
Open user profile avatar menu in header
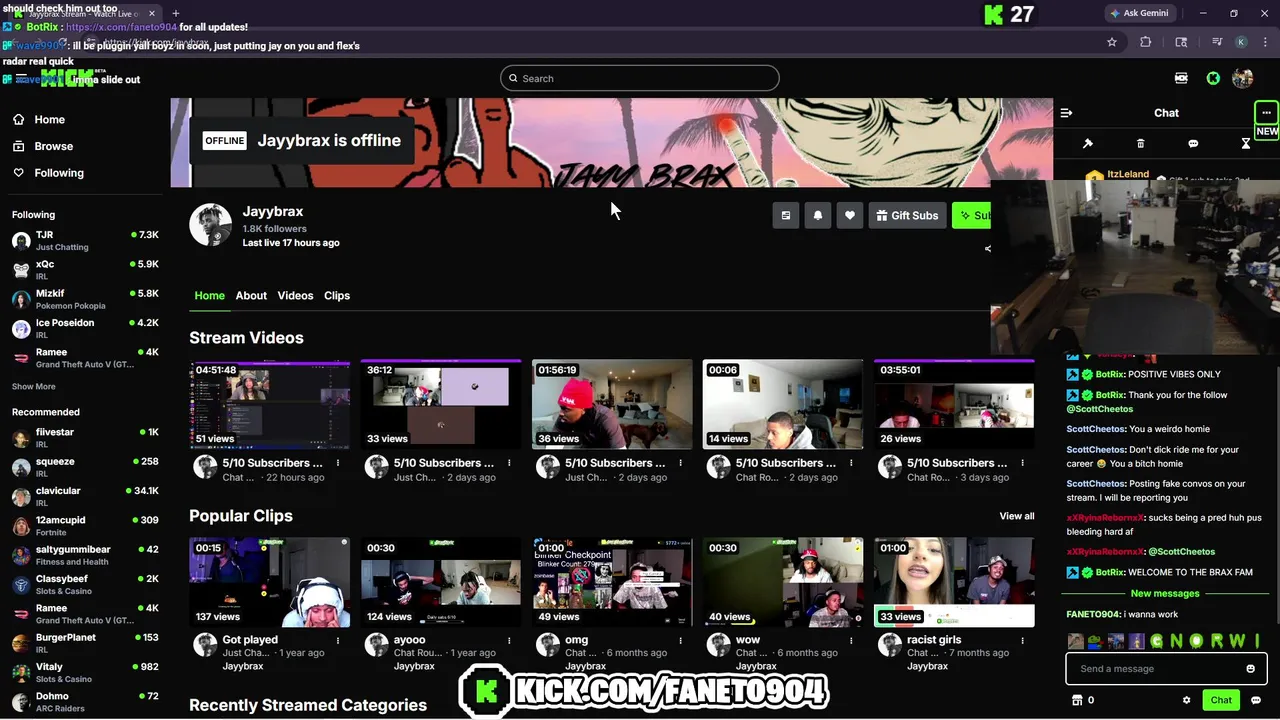(x=1243, y=78)
